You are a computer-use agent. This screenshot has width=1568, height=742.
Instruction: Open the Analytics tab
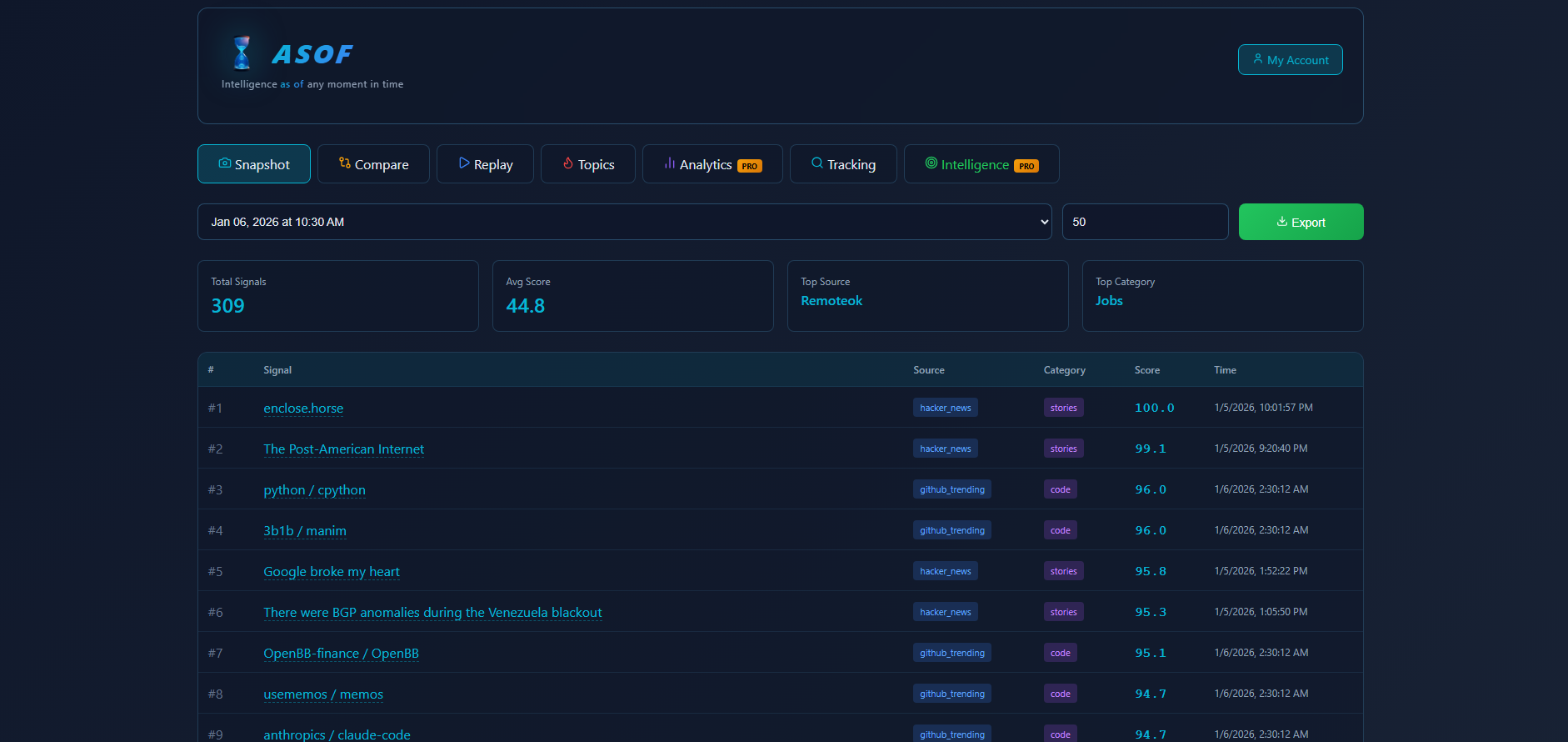coord(712,164)
